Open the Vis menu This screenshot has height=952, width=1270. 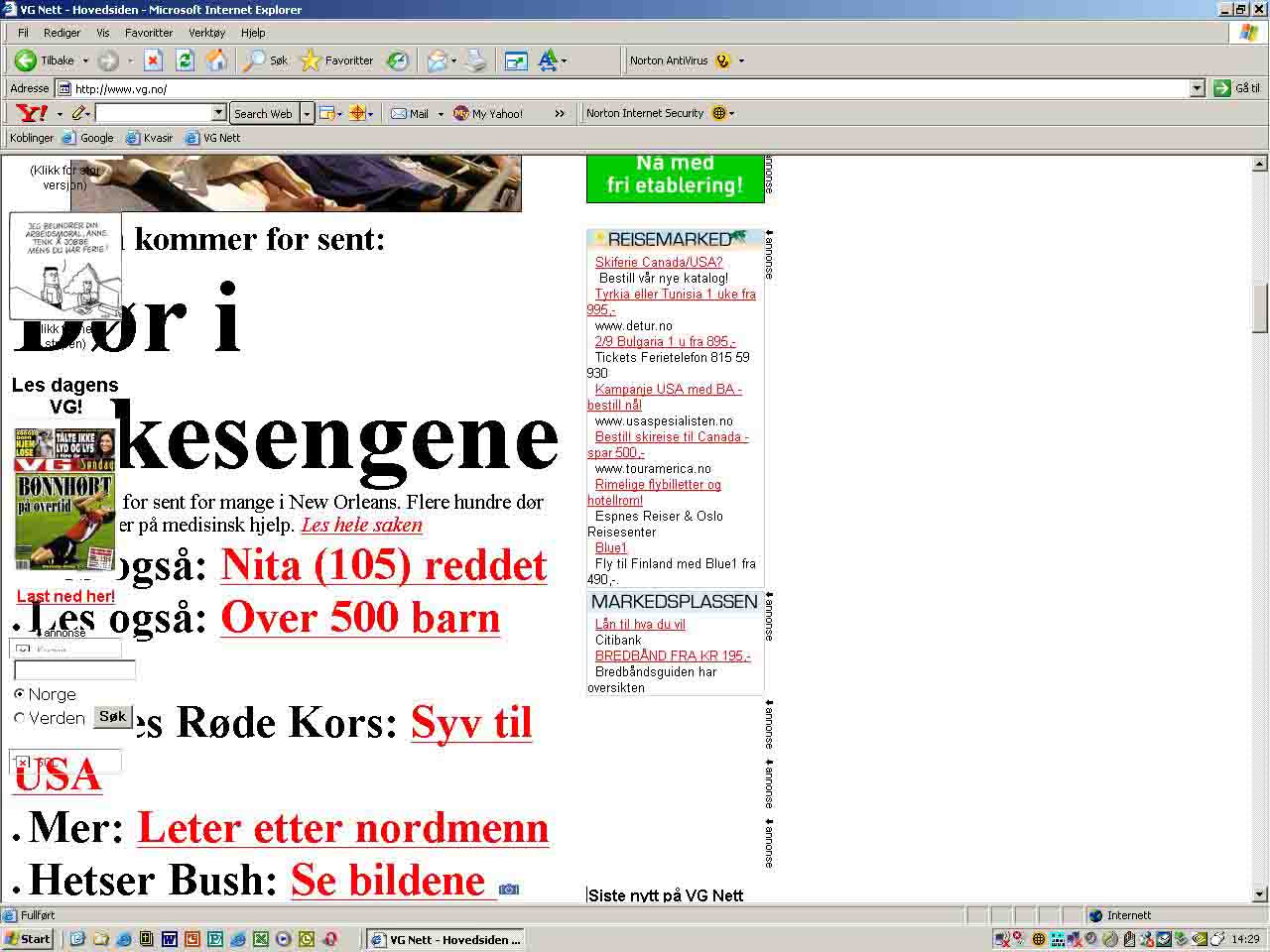tap(103, 33)
